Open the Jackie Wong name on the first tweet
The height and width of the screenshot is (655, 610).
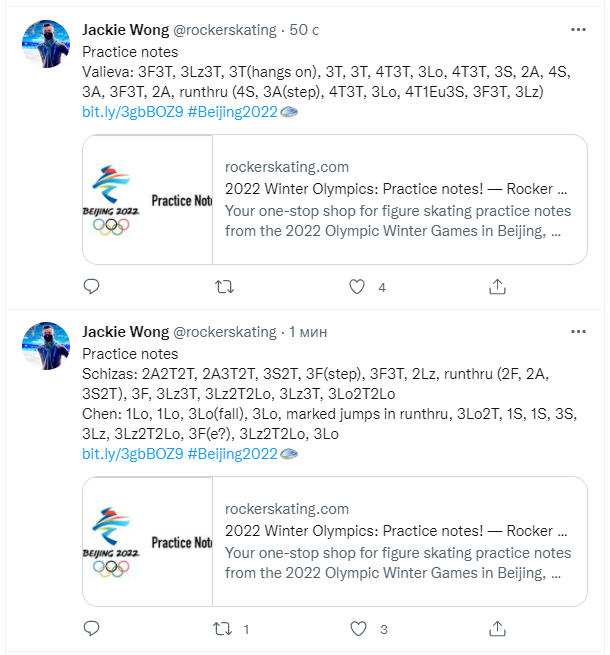point(125,30)
